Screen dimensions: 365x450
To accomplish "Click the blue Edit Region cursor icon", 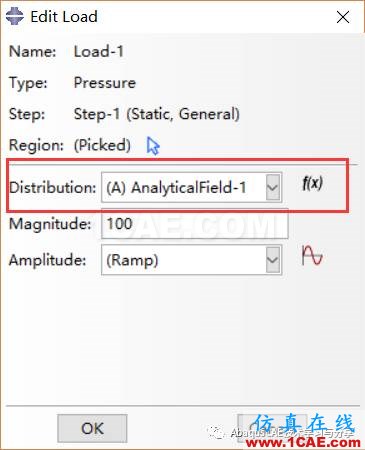I will pos(153,146).
